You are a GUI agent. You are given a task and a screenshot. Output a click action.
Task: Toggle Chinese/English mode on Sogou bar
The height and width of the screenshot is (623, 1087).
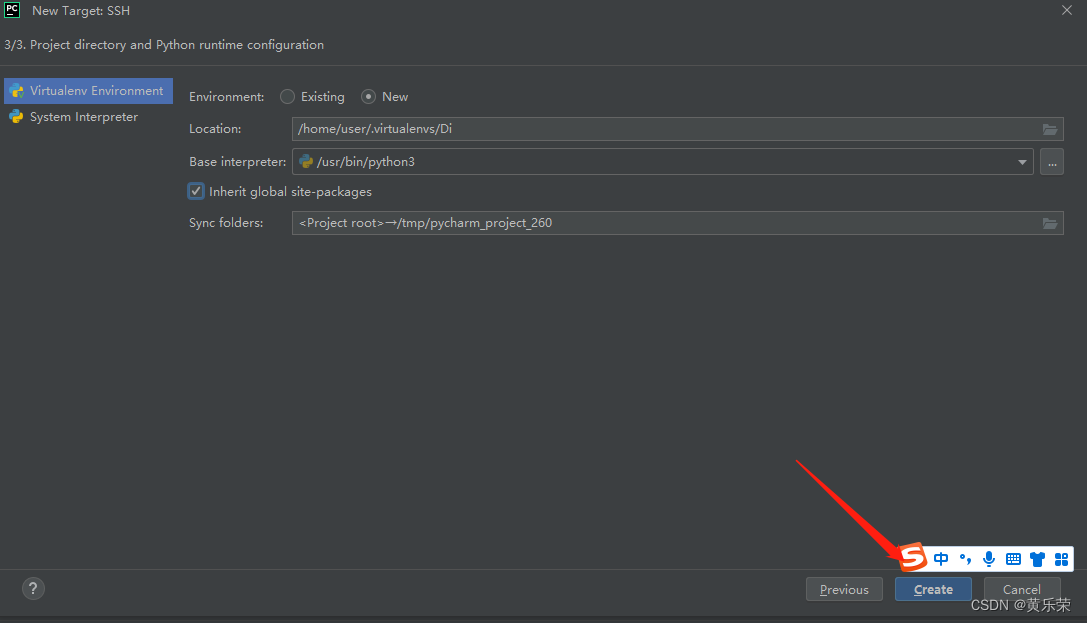[940, 559]
